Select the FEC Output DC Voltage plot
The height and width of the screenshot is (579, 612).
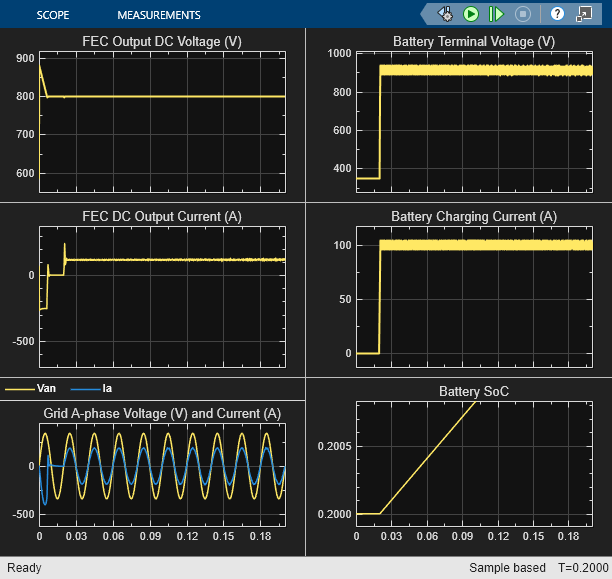[x=162, y=122]
